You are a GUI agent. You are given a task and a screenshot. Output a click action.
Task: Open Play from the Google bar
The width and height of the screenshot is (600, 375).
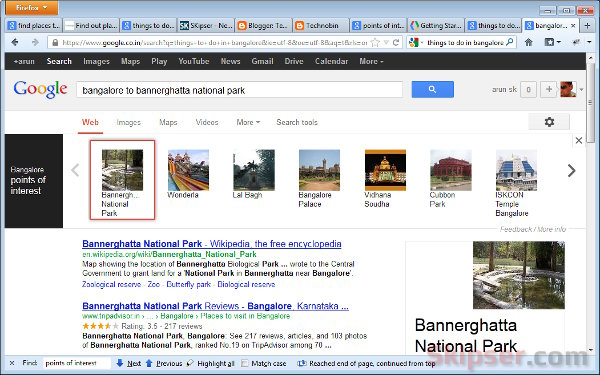coord(159,61)
